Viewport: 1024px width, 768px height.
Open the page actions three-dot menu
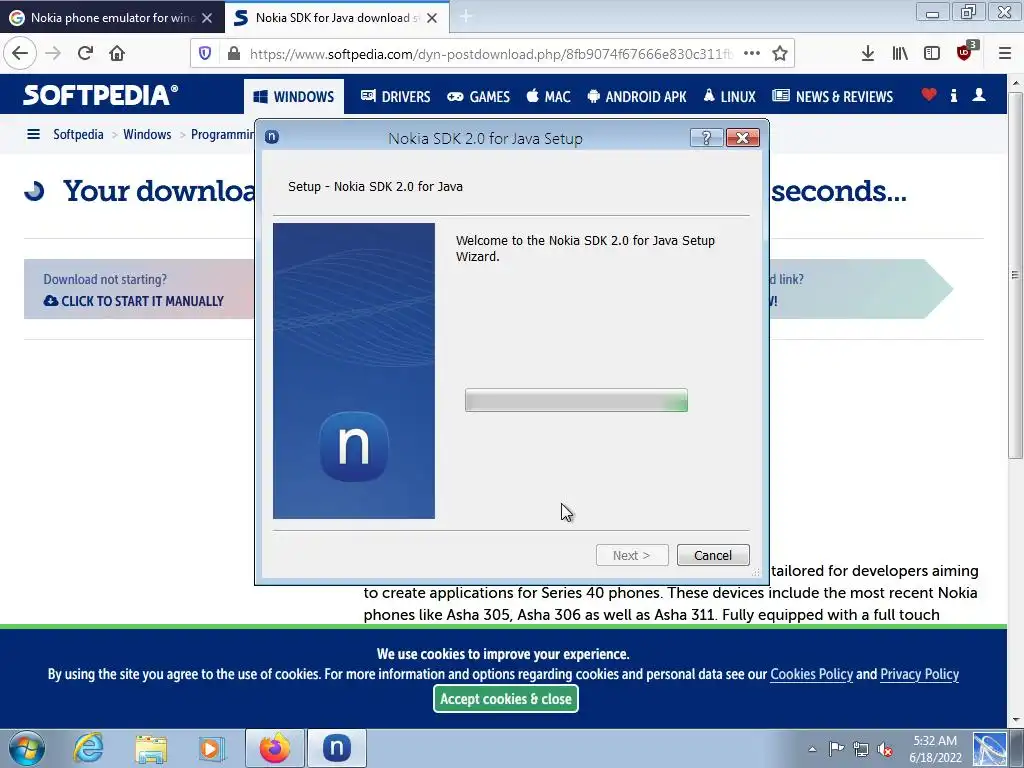tap(752, 54)
